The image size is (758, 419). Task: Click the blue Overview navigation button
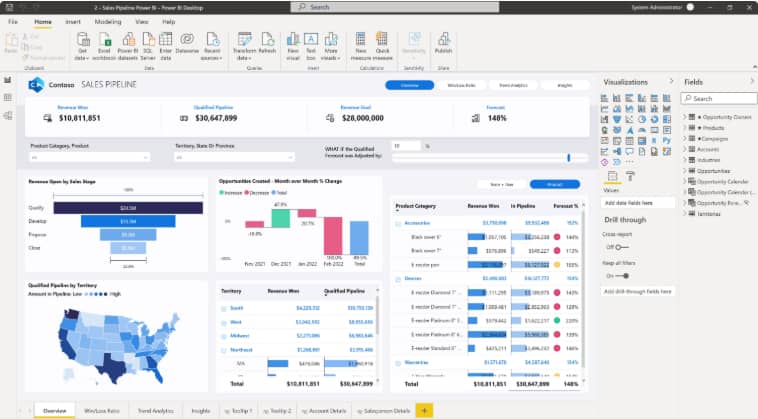point(409,85)
